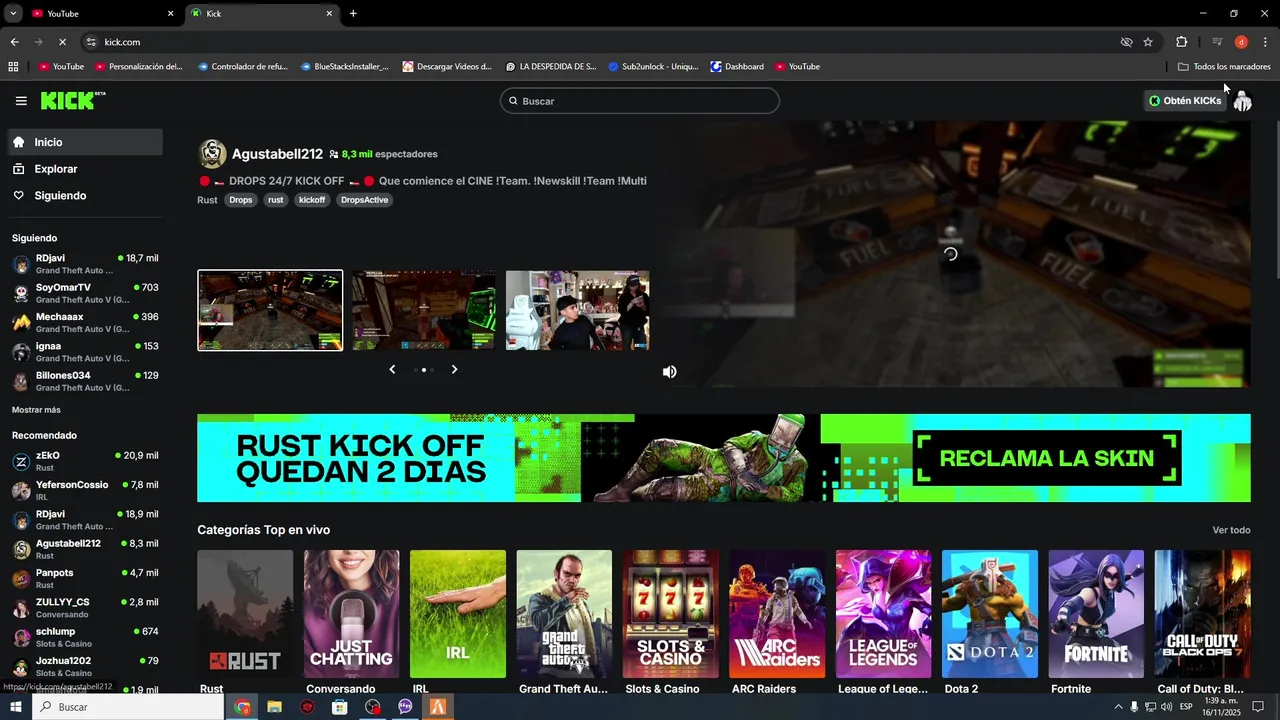Click the Chrome icon in the taskbar
Screen dimensions: 1280x720
coord(242,707)
